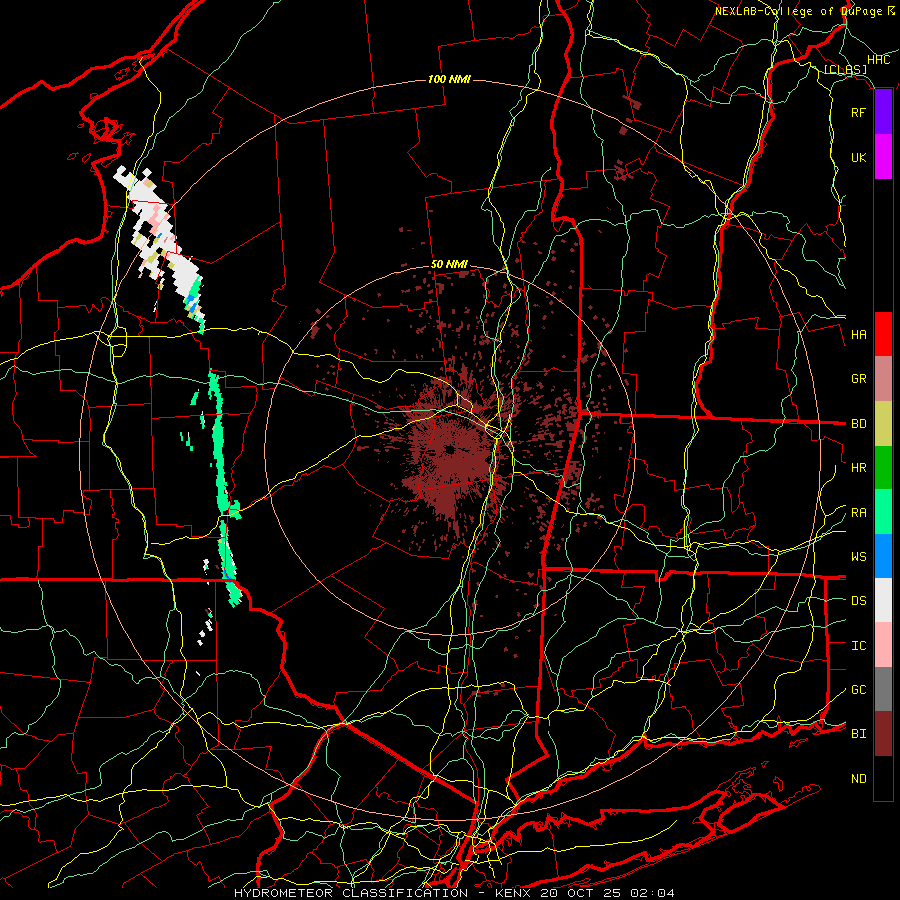
Task: Click the DS legend label
Action: click(858, 601)
